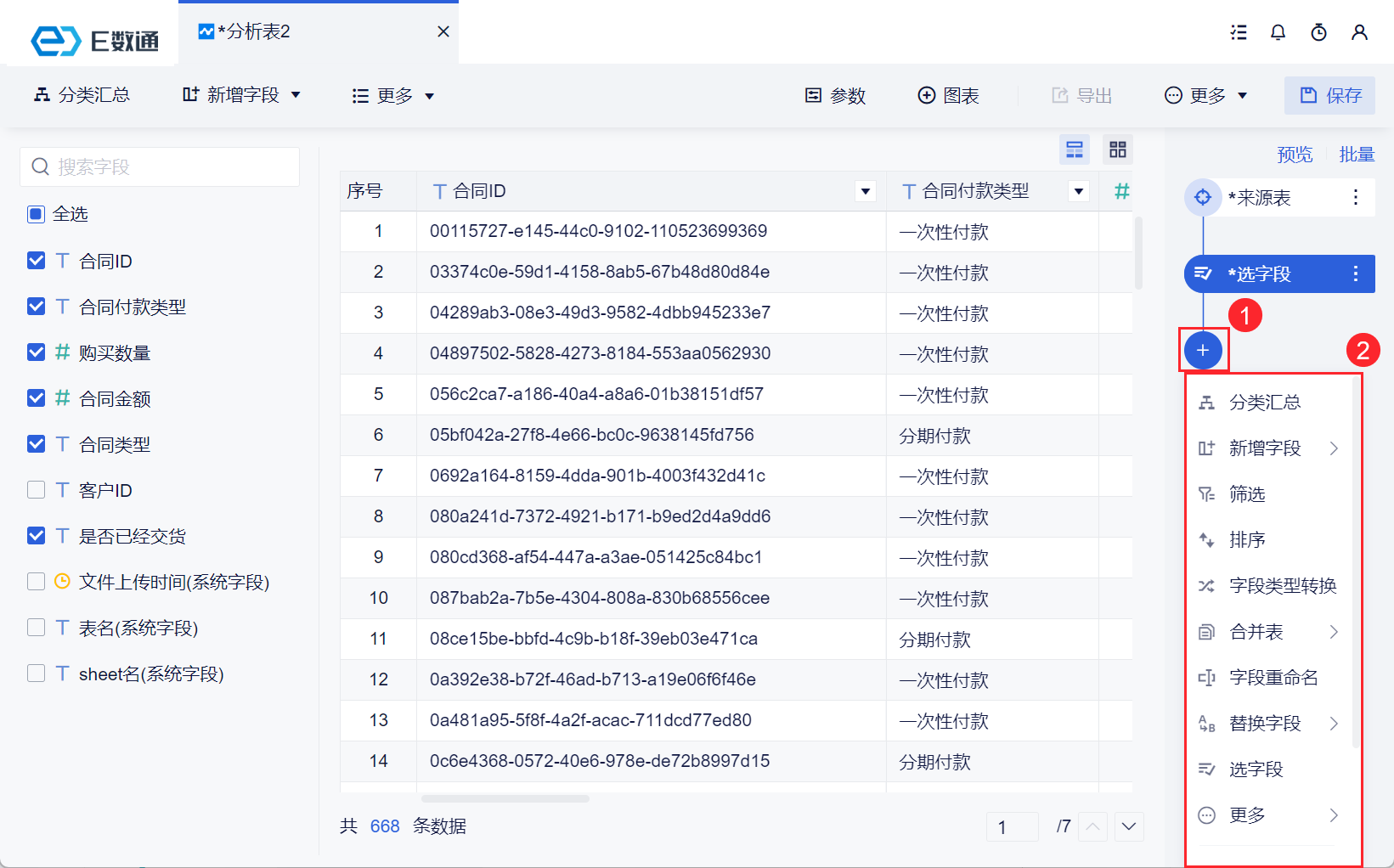The height and width of the screenshot is (868, 1394).
Task: Click the search magnifier icon
Action: 40,166
